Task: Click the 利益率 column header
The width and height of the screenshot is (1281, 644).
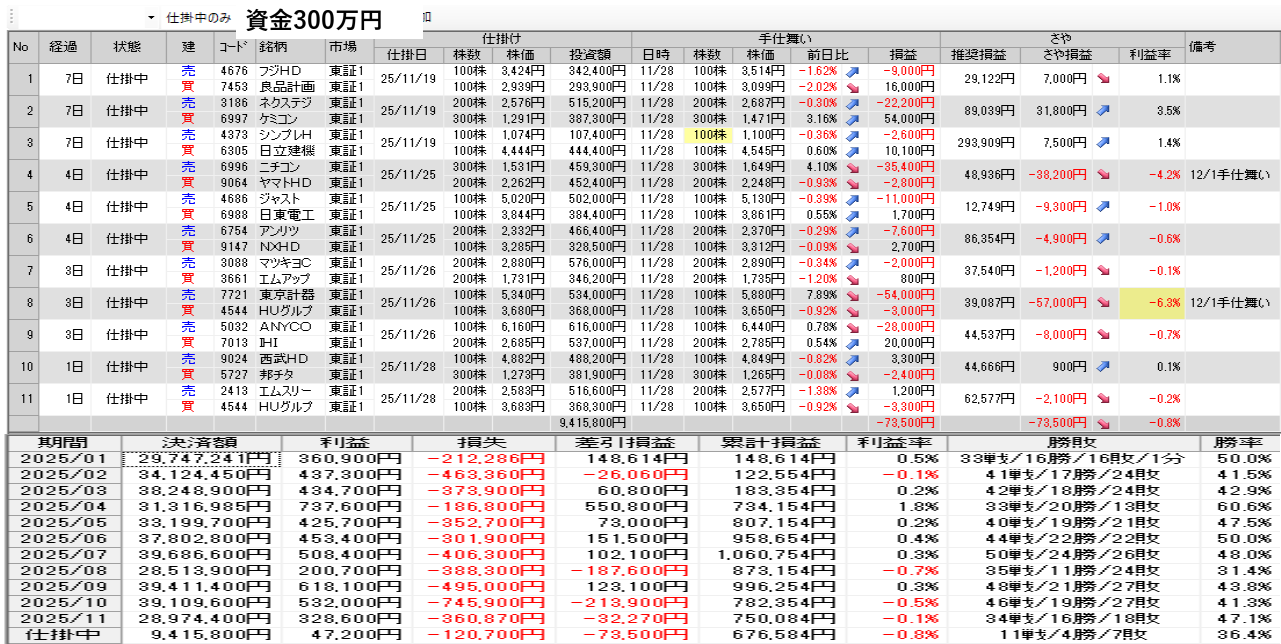Action: click(x=1151, y=55)
